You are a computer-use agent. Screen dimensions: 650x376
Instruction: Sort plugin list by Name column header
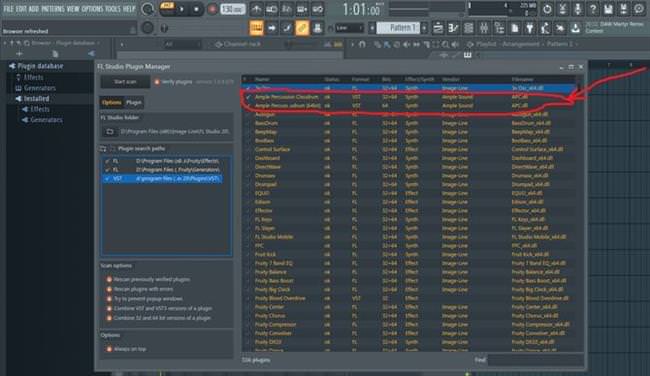262,79
